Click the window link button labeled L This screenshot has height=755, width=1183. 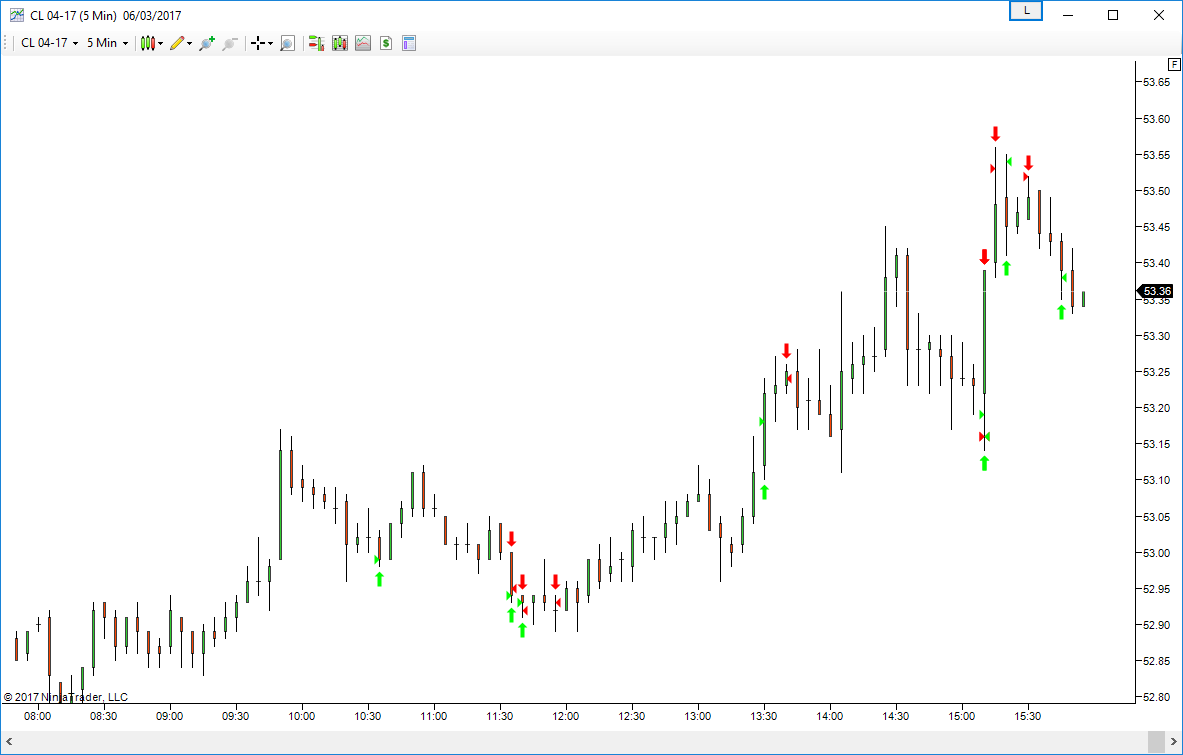1026,11
